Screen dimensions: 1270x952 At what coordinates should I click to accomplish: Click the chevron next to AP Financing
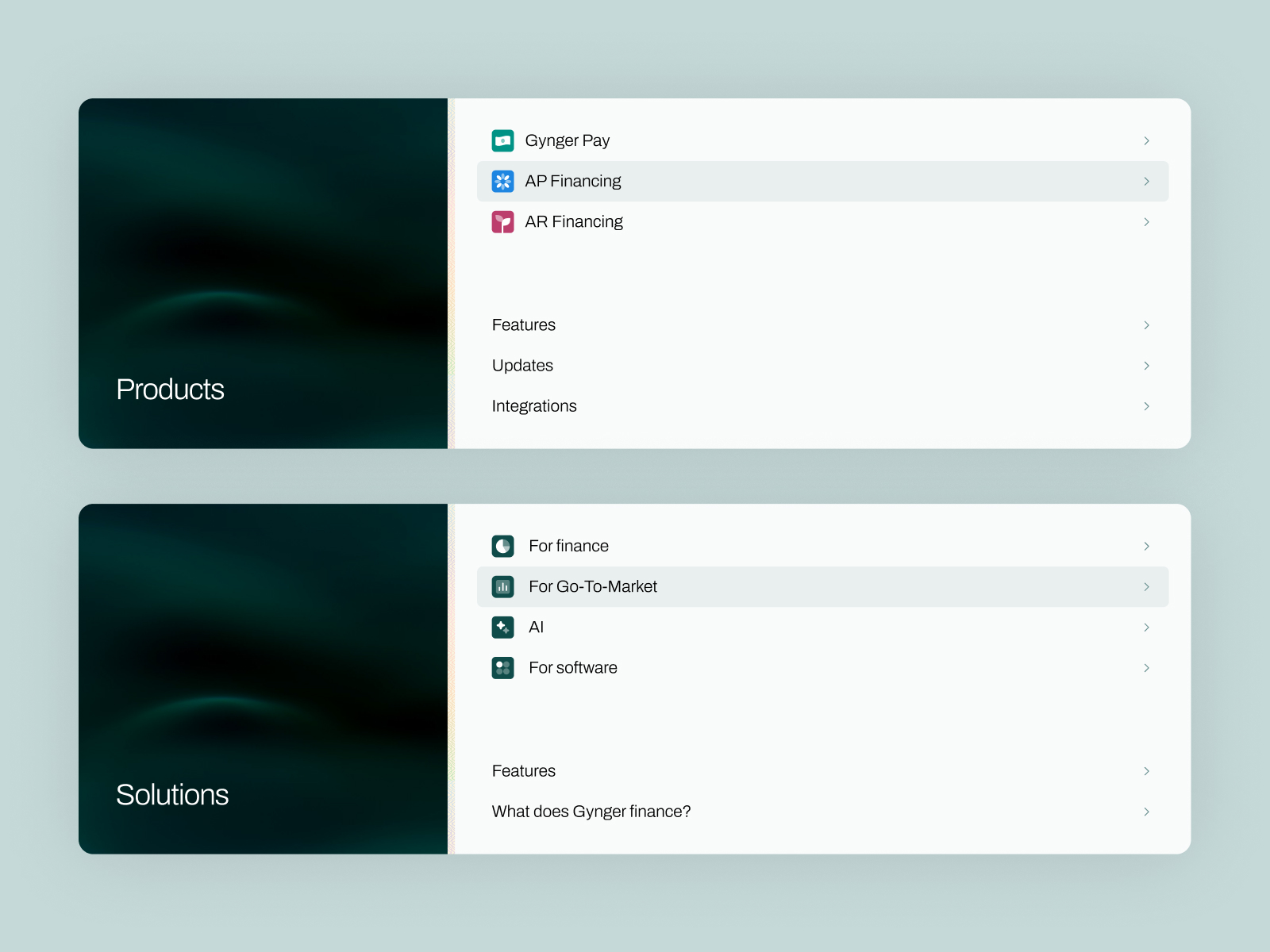(x=1146, y=181)
